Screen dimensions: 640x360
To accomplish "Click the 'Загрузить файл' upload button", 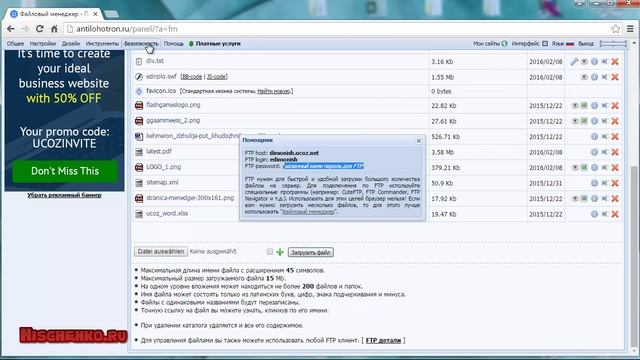I will click(x=311, y=252).
